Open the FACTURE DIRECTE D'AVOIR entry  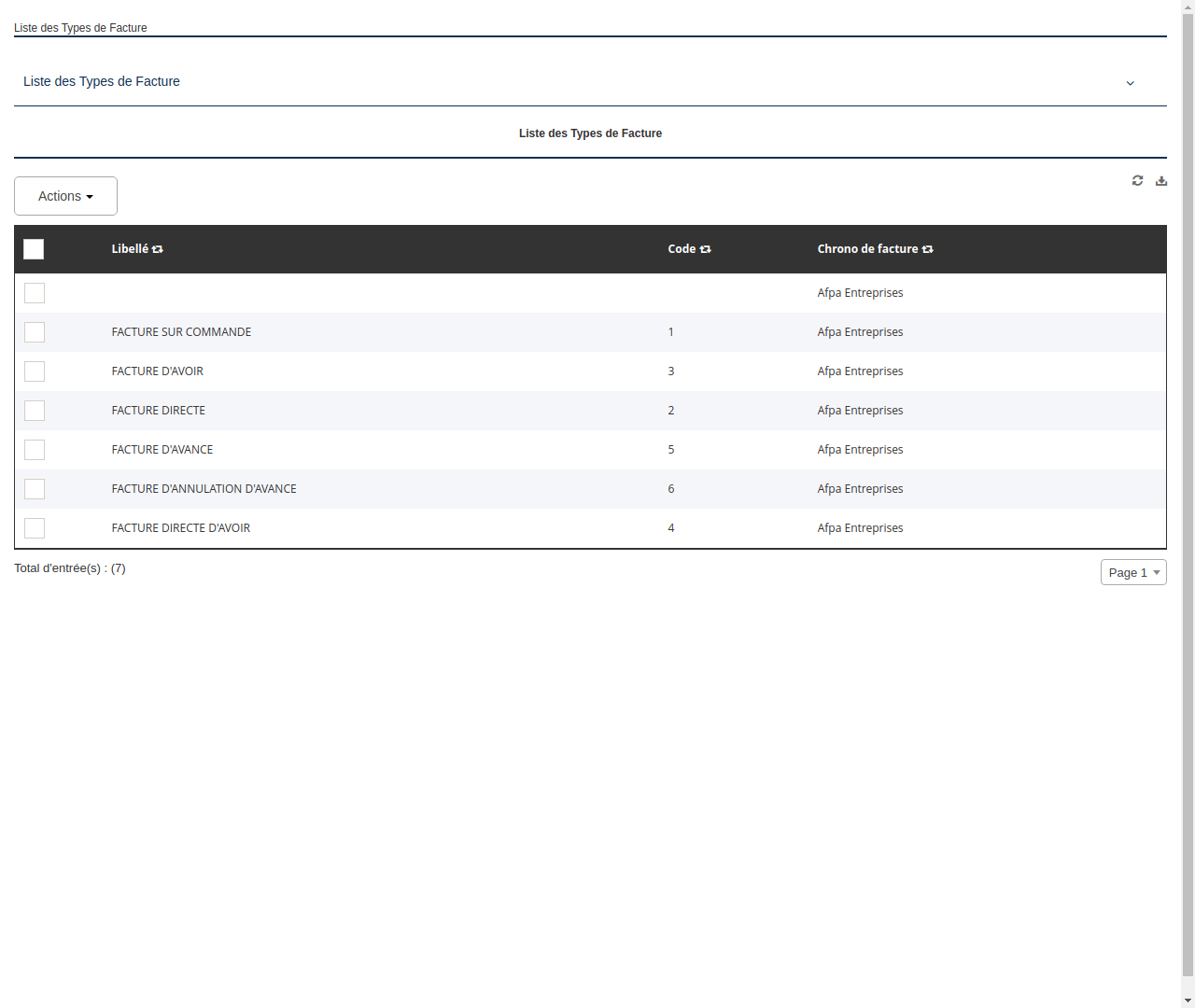tap(180, 527)
